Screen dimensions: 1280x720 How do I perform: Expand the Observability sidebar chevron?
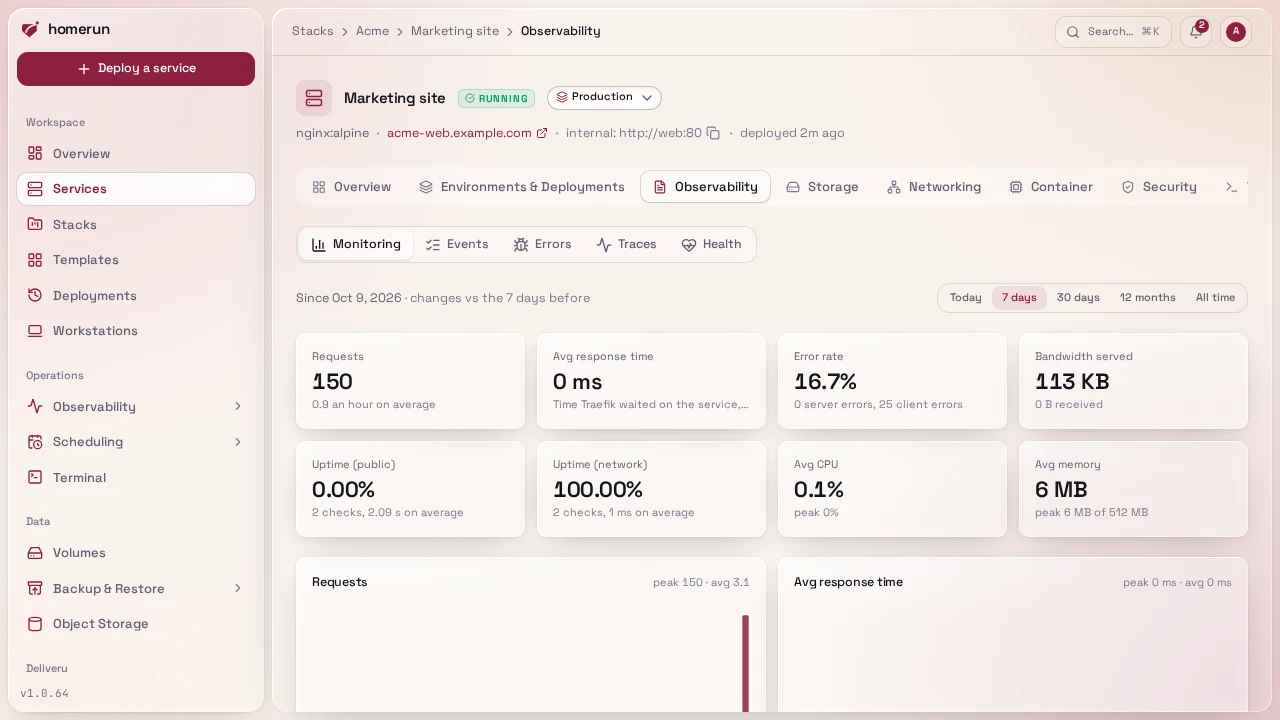(238, 407)
